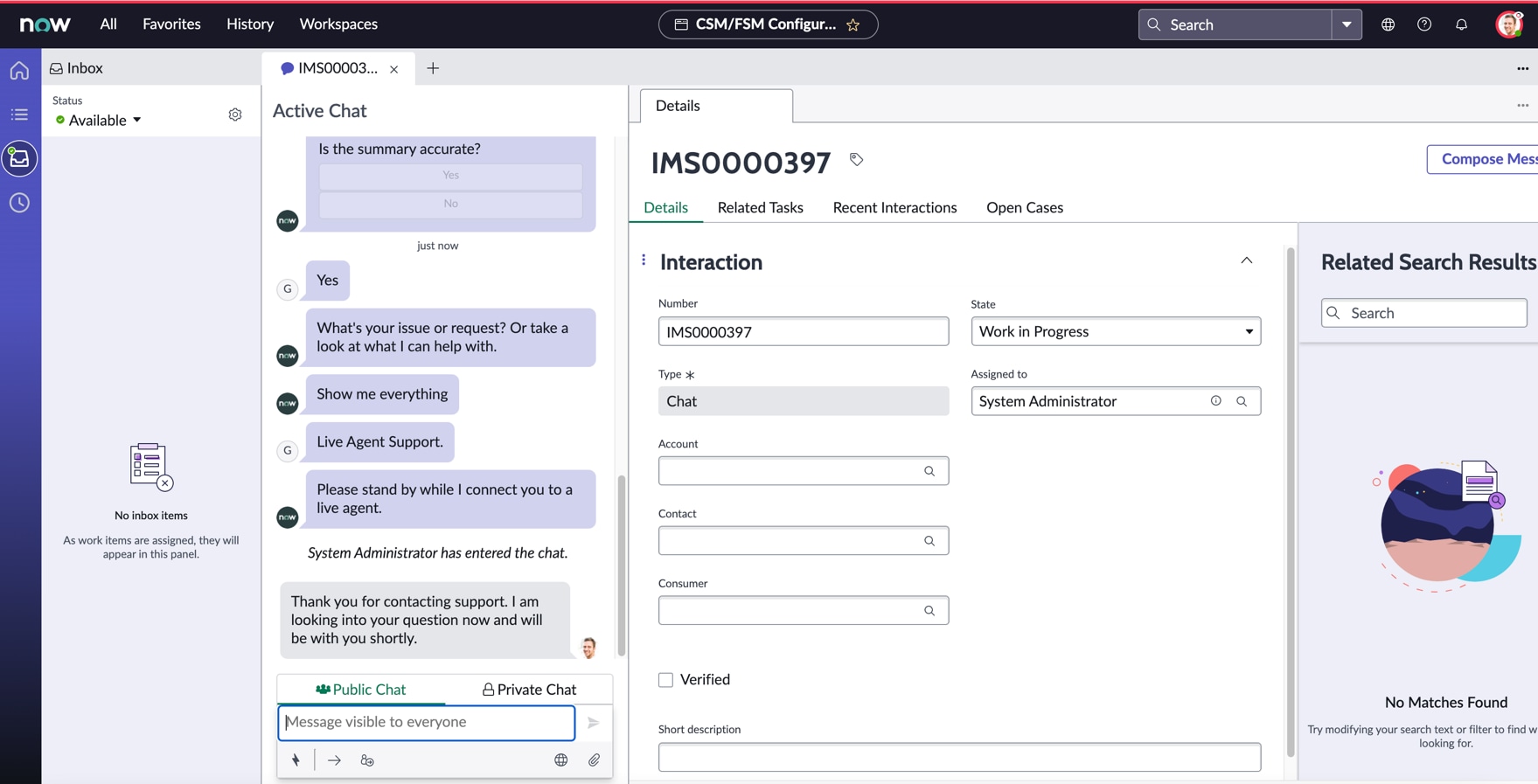Viewport: 1538px width, 784px height.
Task: Click the Contact lookup search icon
Action: (929, 541)
